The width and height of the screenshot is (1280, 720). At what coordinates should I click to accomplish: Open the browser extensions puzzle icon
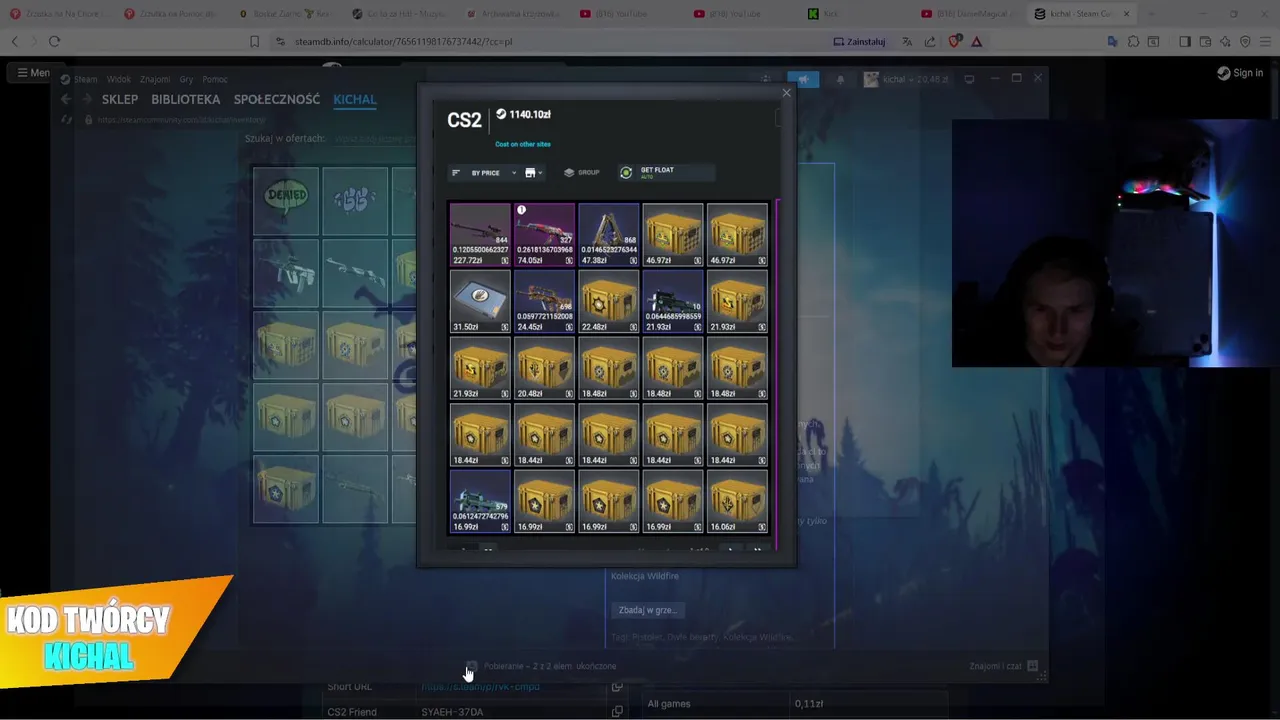(1133, 41)
